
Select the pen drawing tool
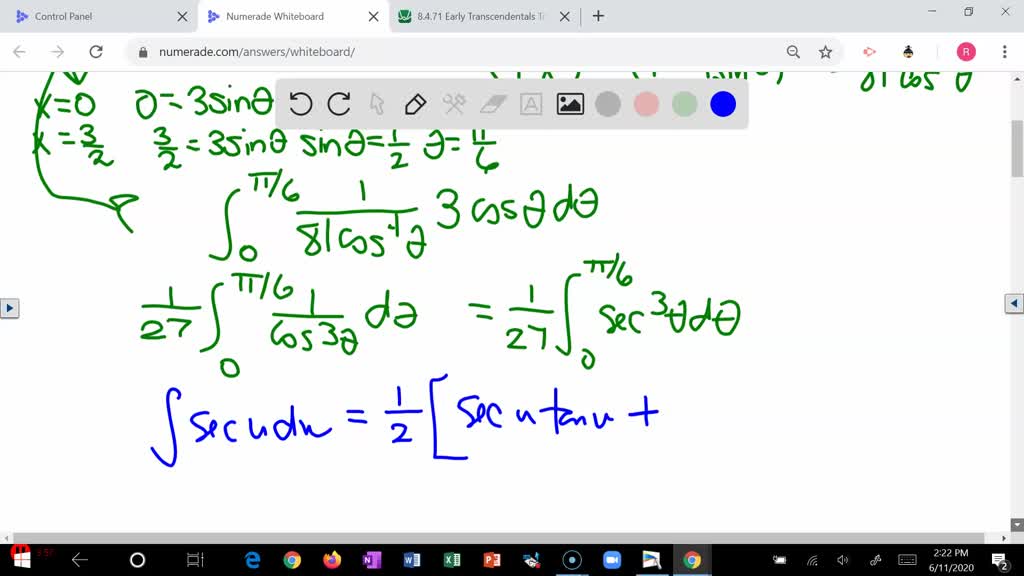coord(415,104)
